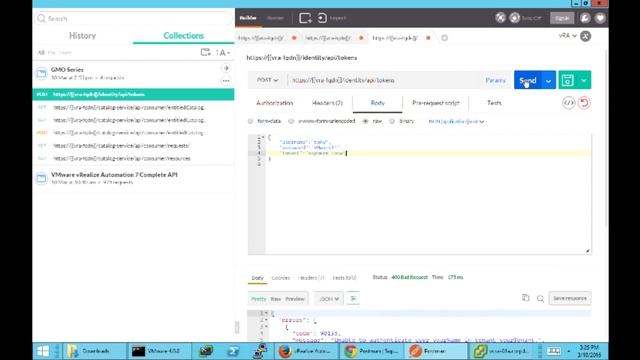Select the binary body radio button

[392, 121]
